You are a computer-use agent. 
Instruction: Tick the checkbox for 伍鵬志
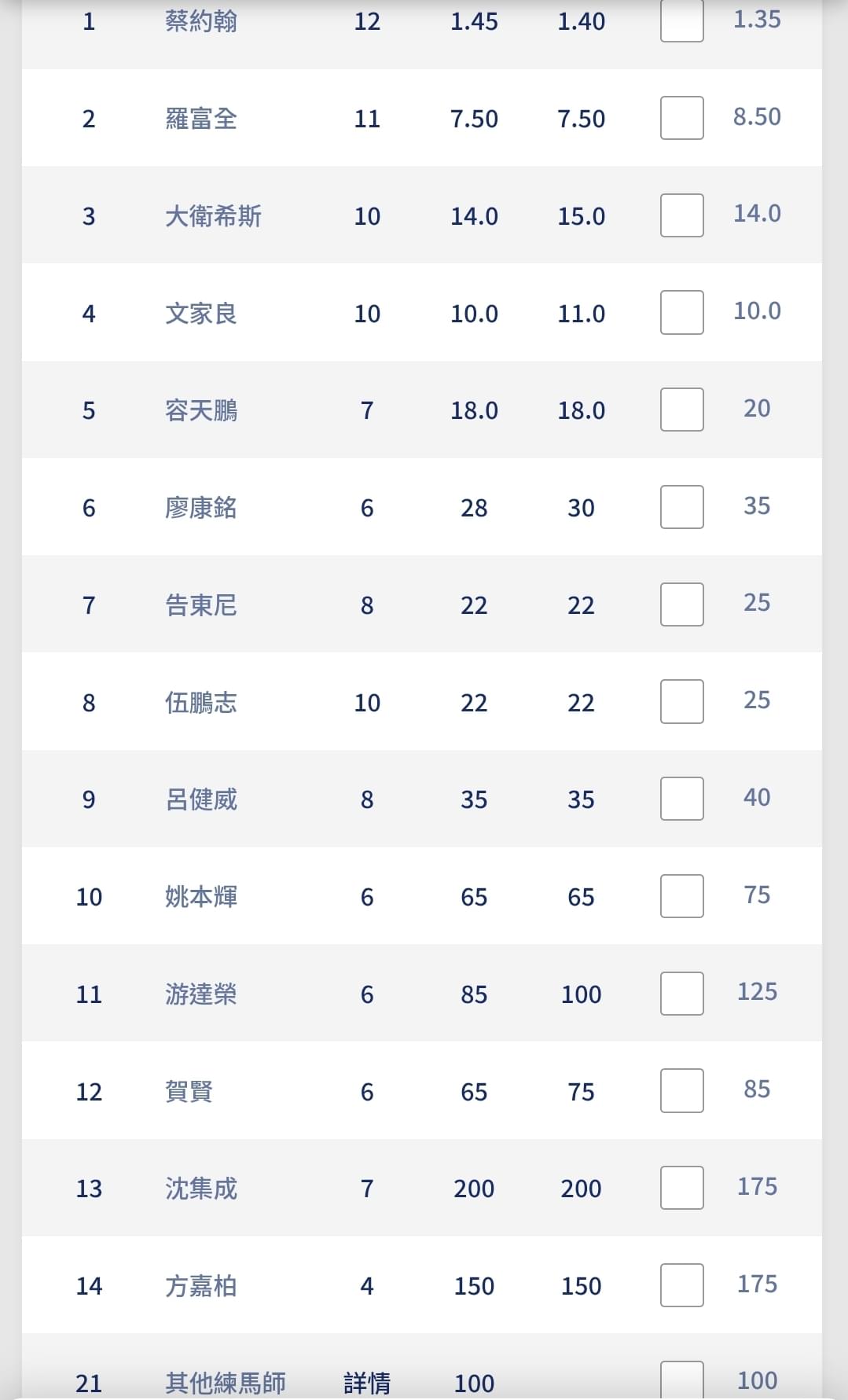[681, 701]
